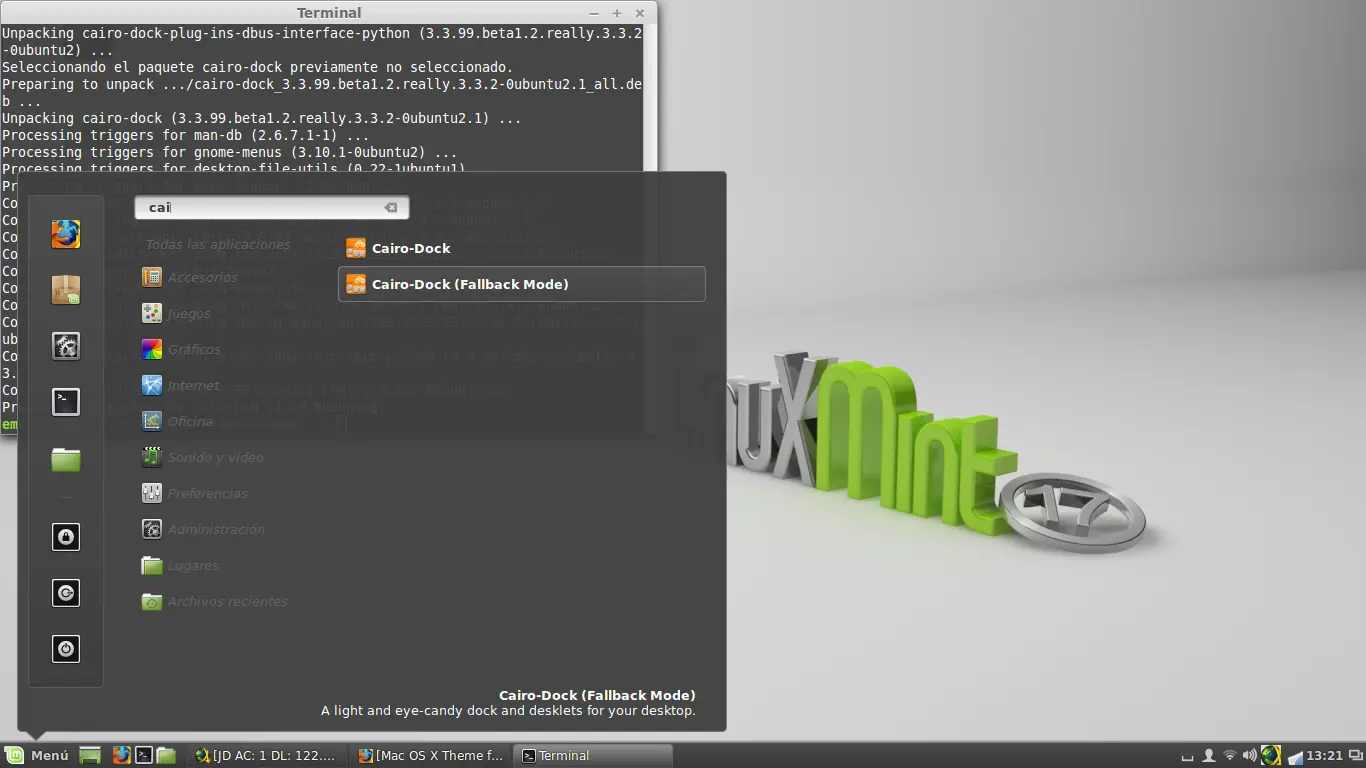Click the user account icon in the tray
The width and height of the screenshot is (1366, 768).
tap(1209, 755)
